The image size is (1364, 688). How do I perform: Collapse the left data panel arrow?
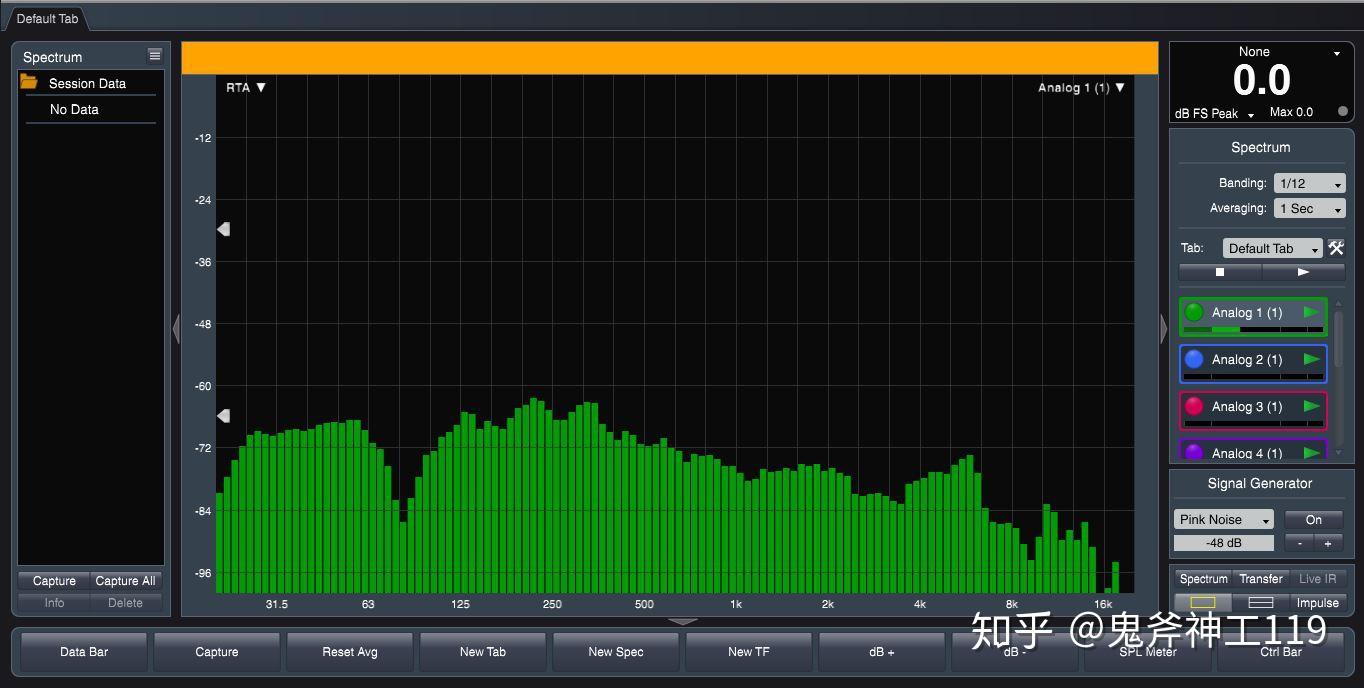pyautogui.click(x=176, y=329)
